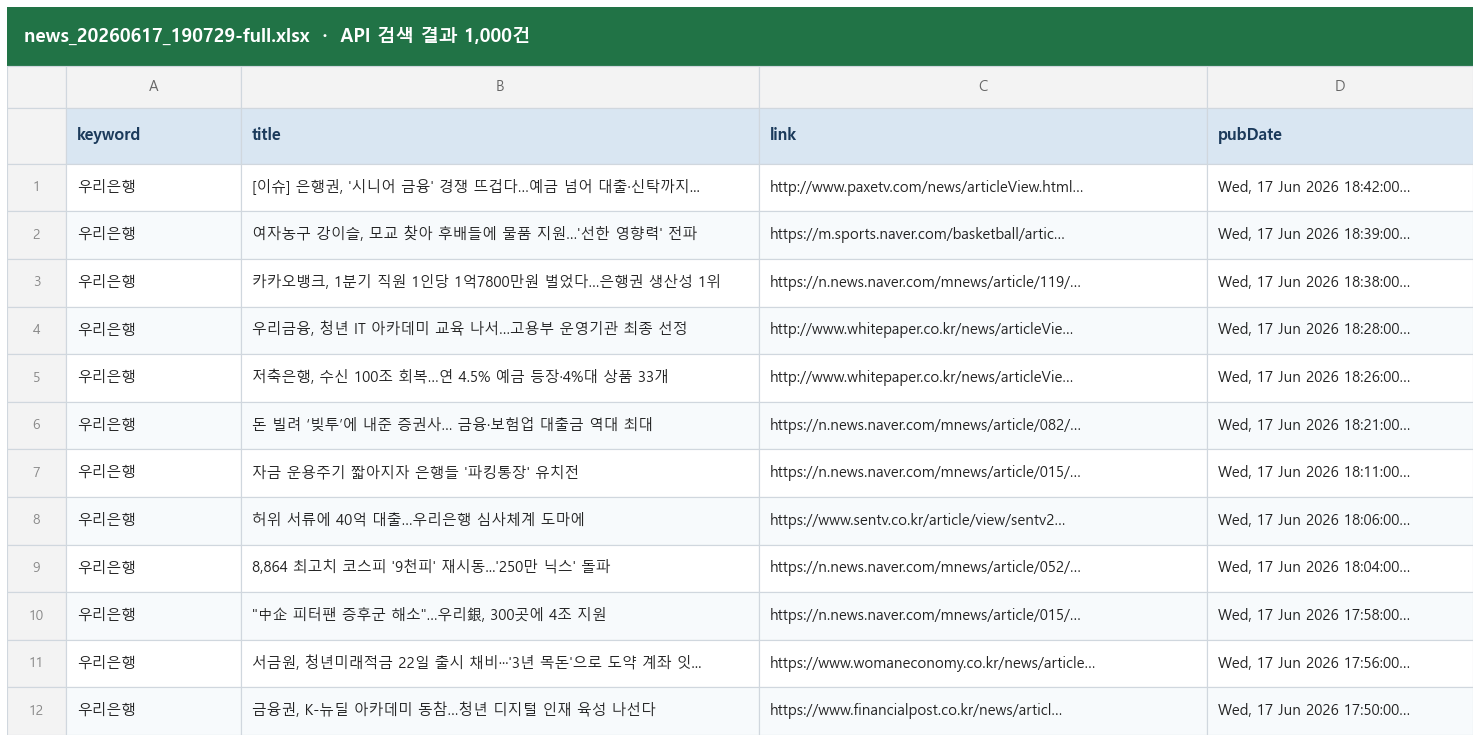Viewport: 1479px width, 742px height.
Task: Click the title header cell
Action: click(500, 136)
